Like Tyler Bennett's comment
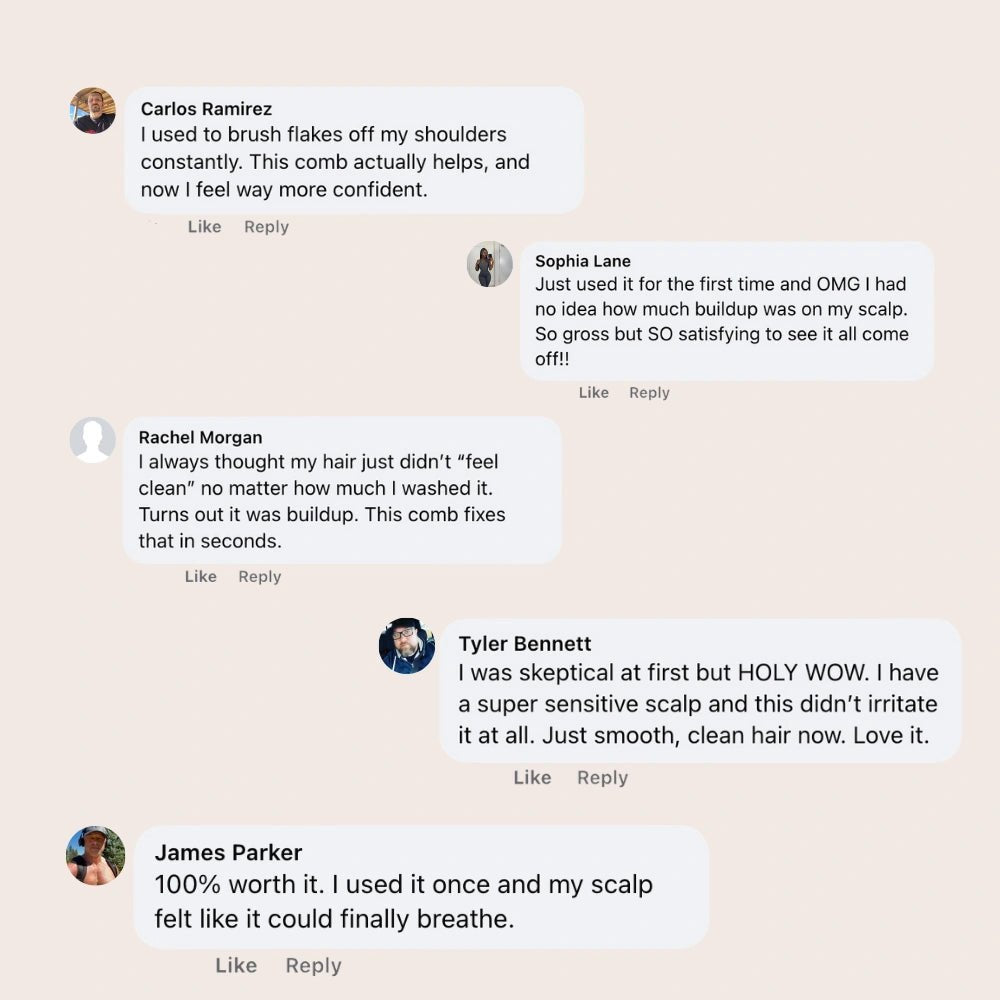The height and width of the screenshot is (1000, 1000). point(532,778)
